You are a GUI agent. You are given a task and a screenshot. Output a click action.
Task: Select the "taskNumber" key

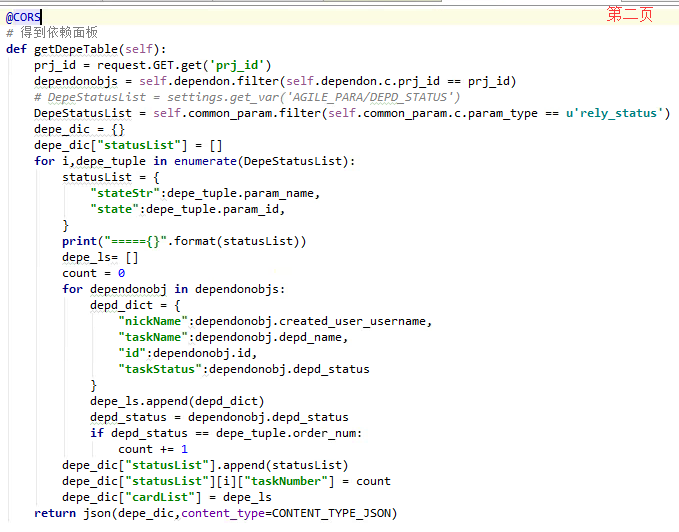(285, 481)
